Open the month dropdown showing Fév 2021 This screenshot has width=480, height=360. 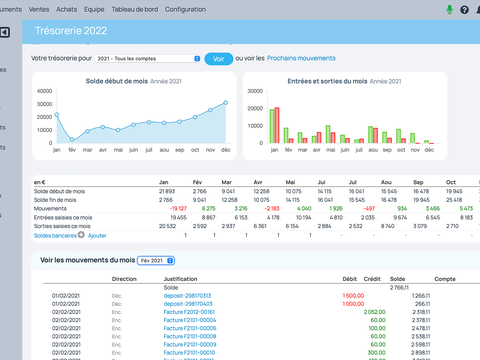[156, 260]
